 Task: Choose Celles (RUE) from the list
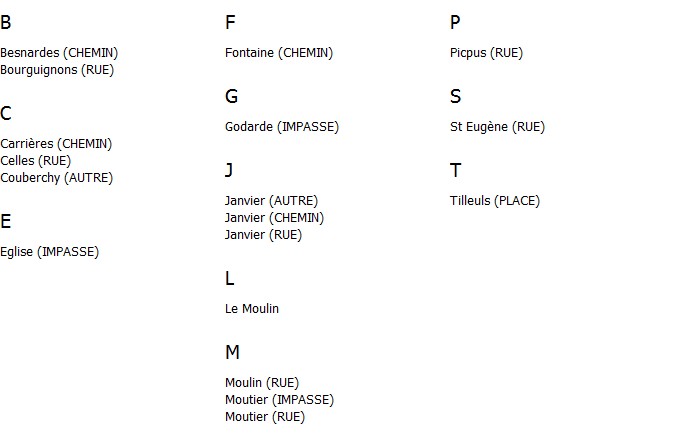(35, 161)
